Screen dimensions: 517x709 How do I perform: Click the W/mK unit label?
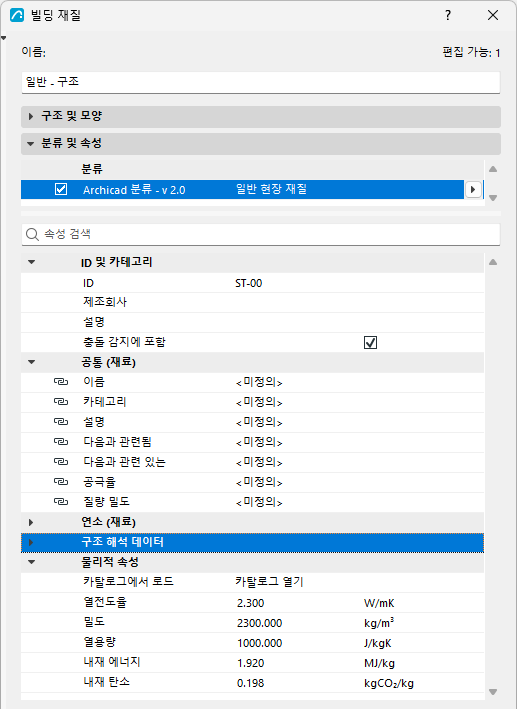(379, 603)
